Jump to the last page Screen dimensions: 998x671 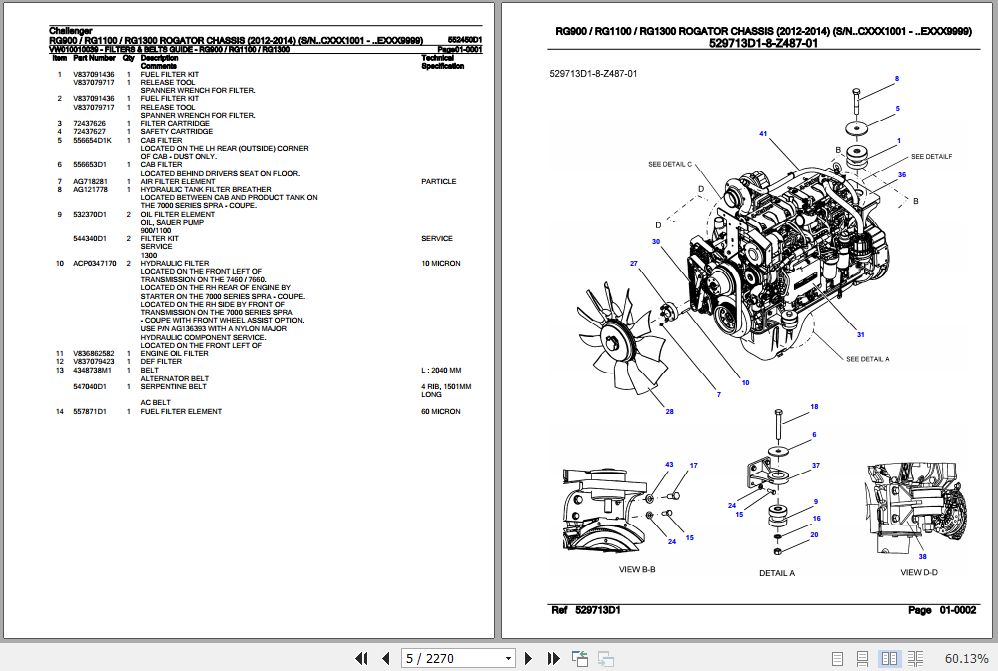pos(553,658)
